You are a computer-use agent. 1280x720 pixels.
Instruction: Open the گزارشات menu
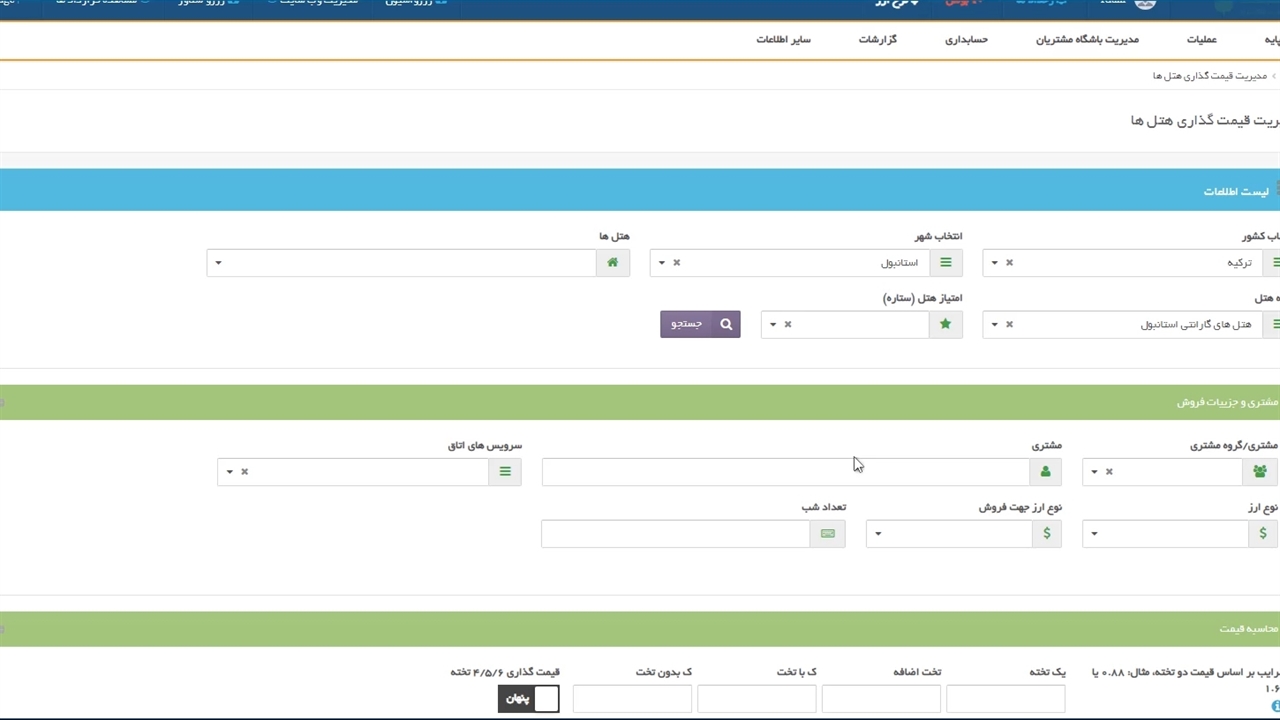pos(877,40)
